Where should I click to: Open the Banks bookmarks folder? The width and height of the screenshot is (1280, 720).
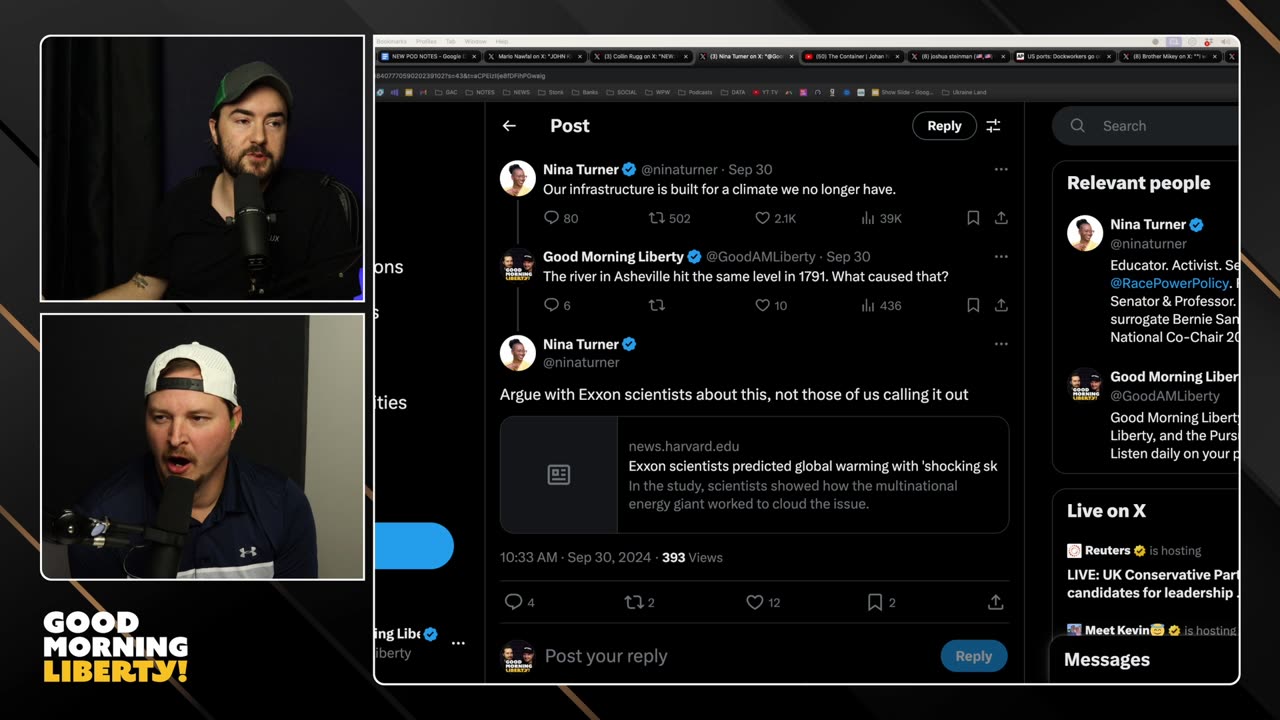tap(586, 92)
